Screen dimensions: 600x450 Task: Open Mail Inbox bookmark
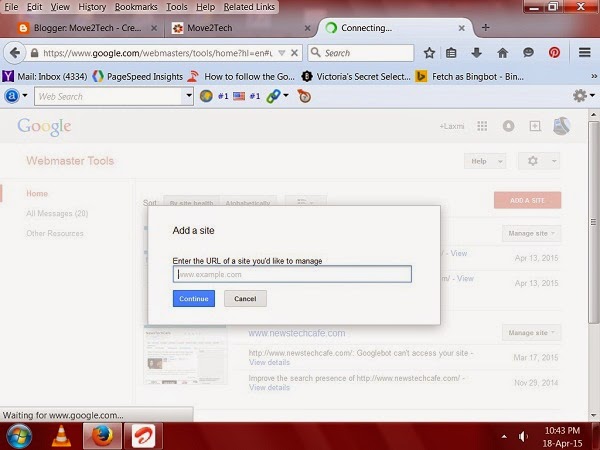(45, 77)
